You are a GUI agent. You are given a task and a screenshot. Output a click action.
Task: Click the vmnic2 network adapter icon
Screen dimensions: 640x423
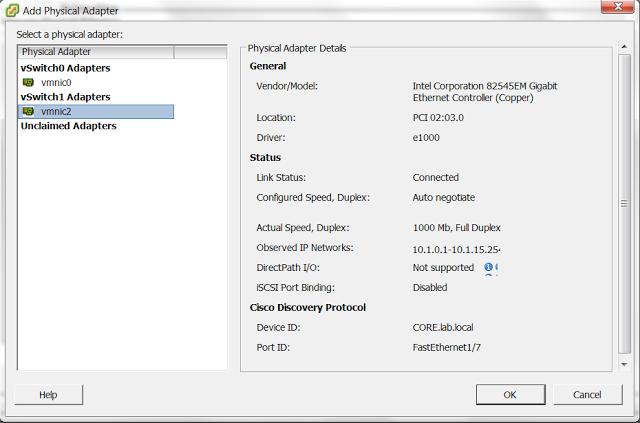[x=28, y=111]
